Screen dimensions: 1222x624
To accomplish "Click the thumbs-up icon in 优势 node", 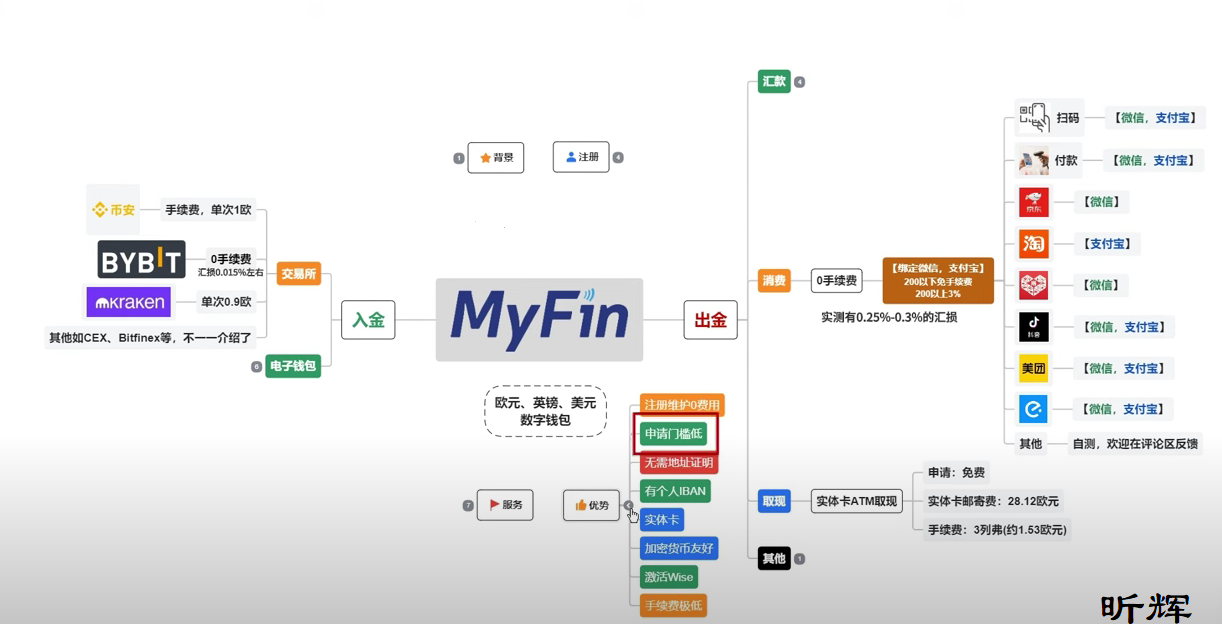I will [581, 505].
